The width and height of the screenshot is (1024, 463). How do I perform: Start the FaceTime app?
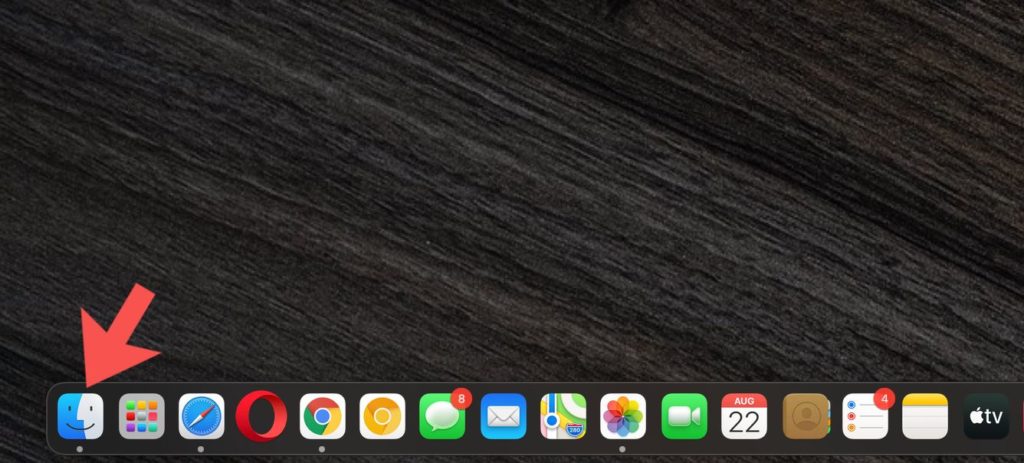pyautogui.click(x=684, y=416)
